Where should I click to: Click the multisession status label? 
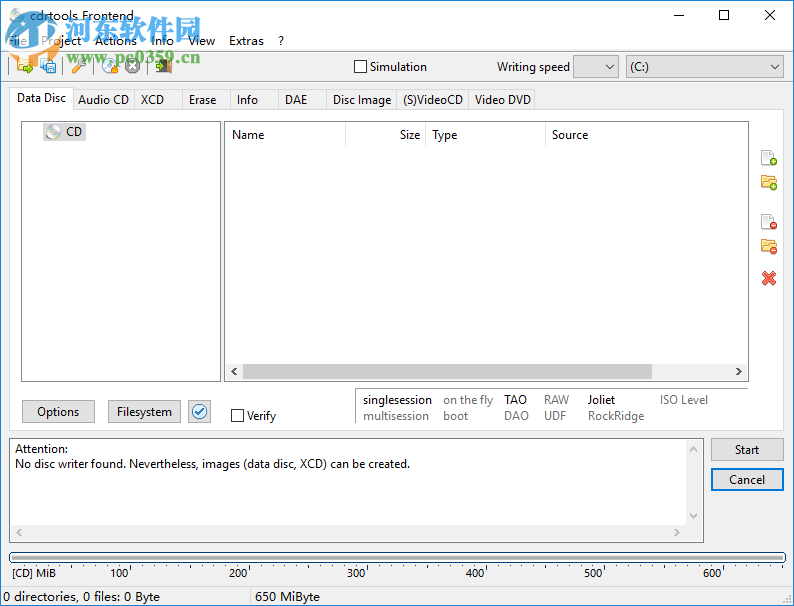(395, 416)
